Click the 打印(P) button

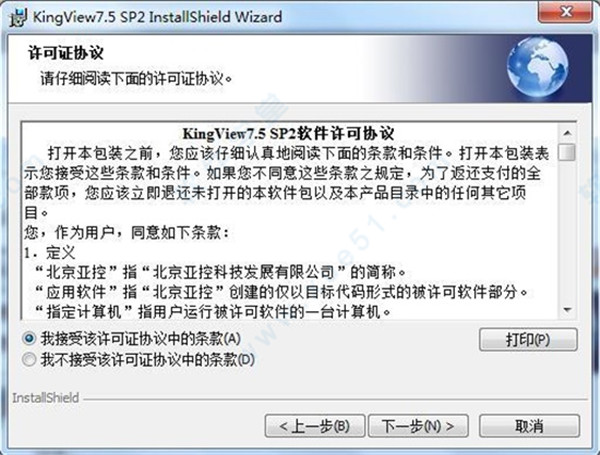pos(528,339)
